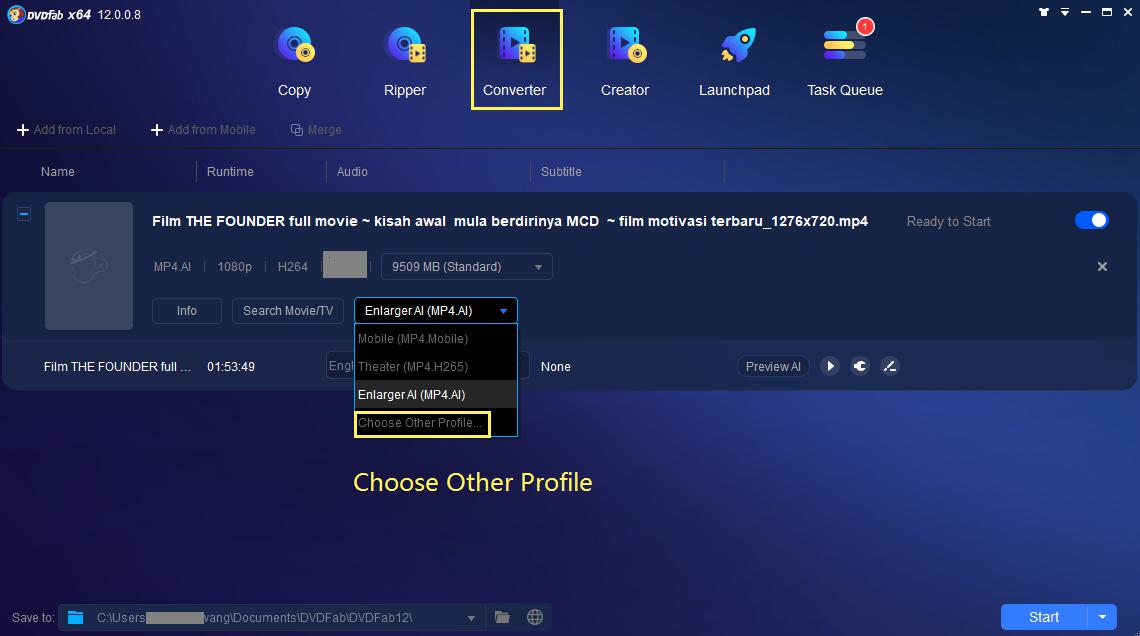Open the Copy module
The width and height of the screenshot is (1140, 636).
pyautogui.click(x=294, y=60)
